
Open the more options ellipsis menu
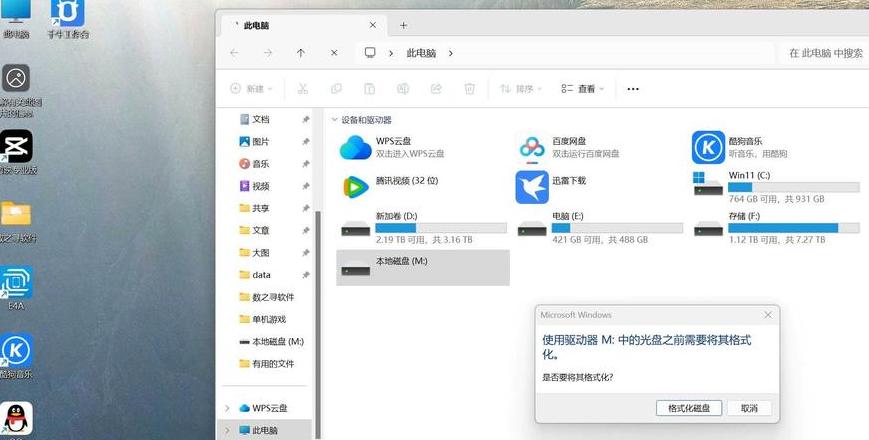[x=633, y=89]
